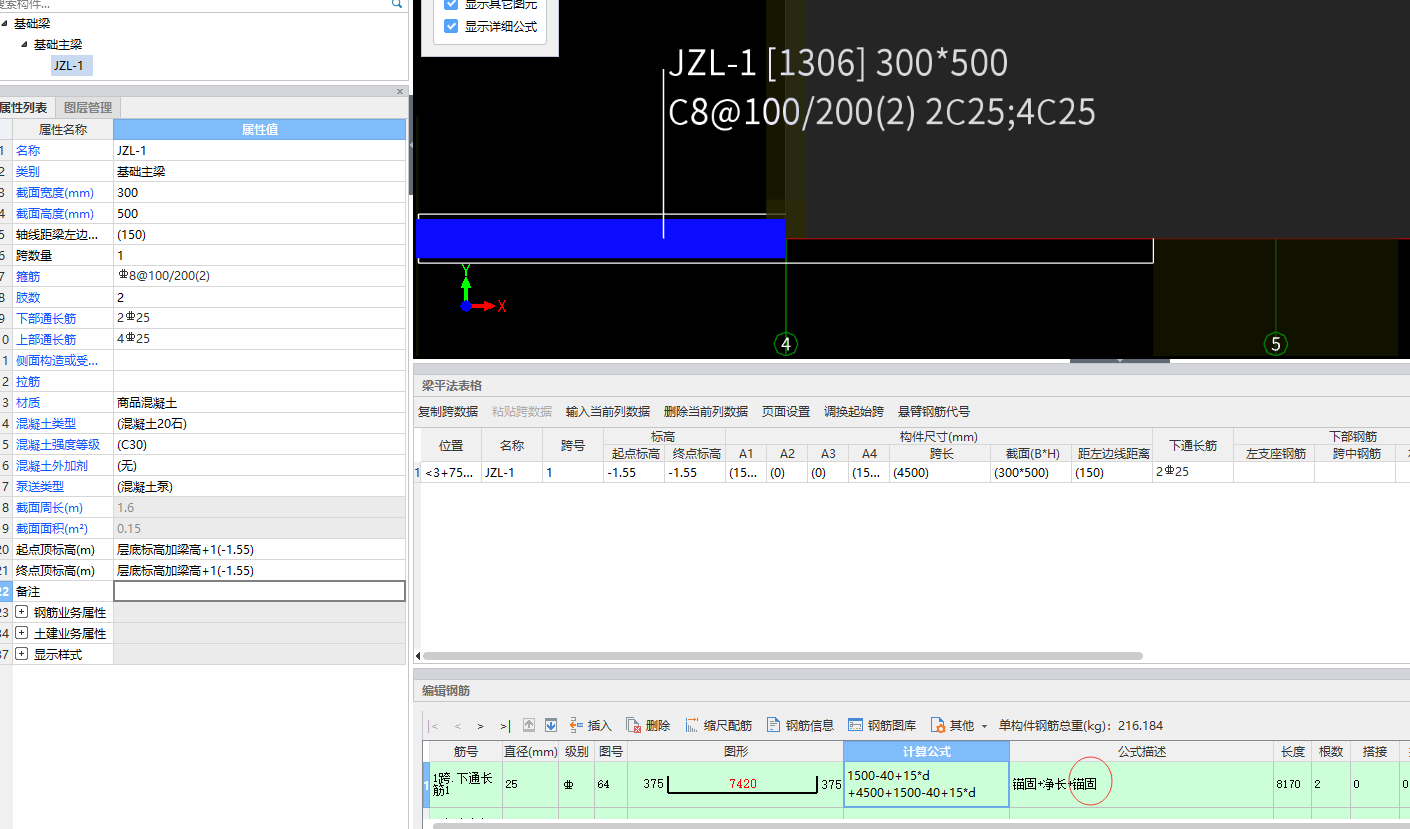Click 缩尺配筋 toolbar button
1410x829 pixels.
tap(718, 726)
